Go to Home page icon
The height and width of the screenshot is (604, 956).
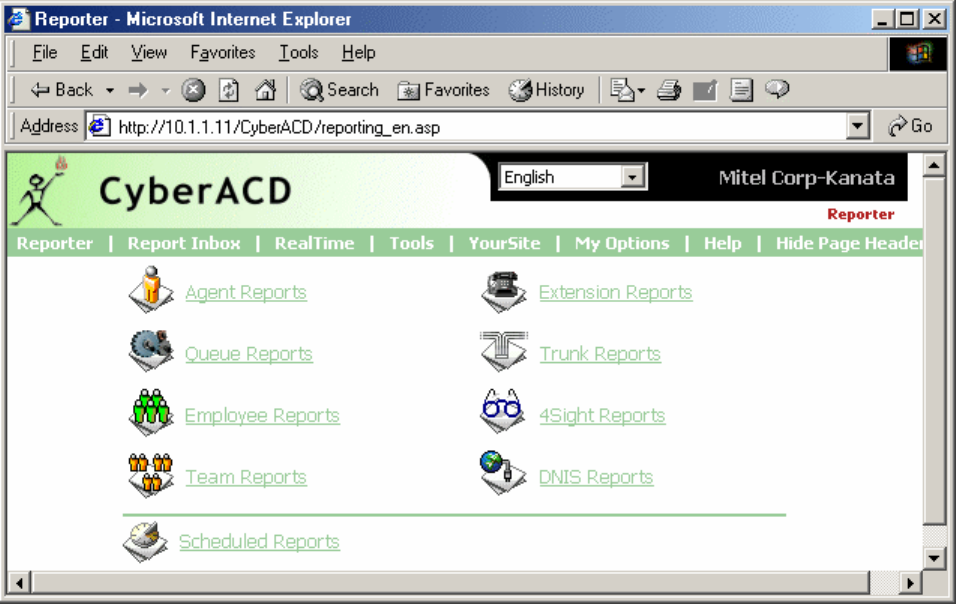tap(265, 90)
